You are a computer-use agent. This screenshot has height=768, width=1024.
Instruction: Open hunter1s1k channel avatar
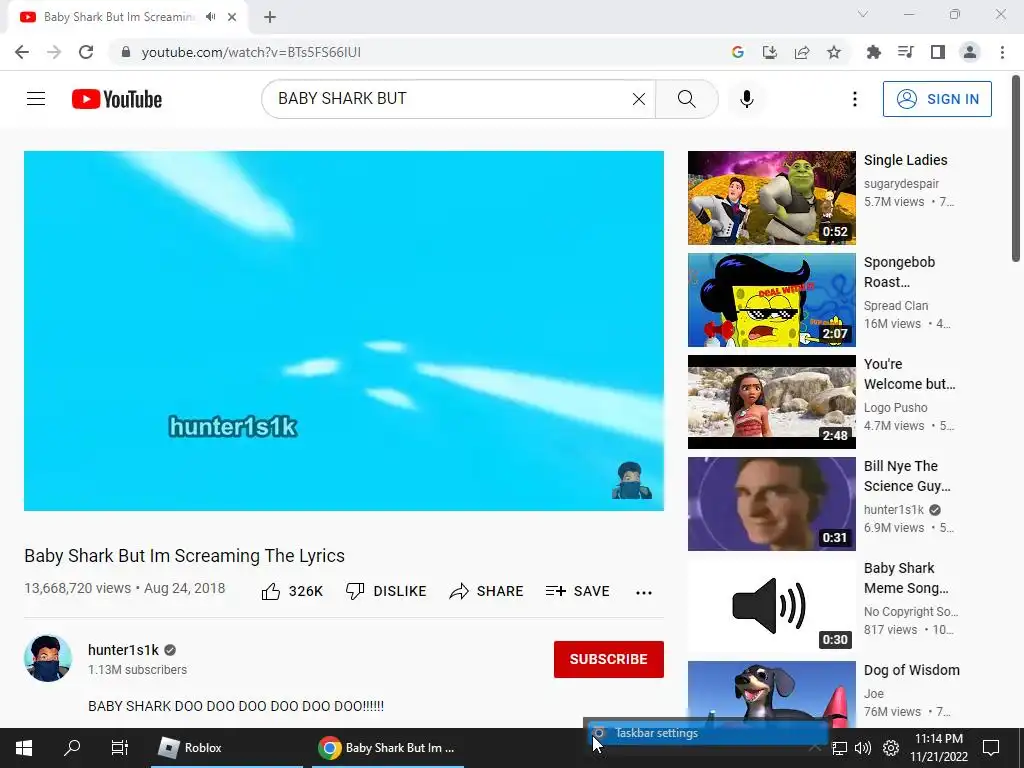click(48, 658)
